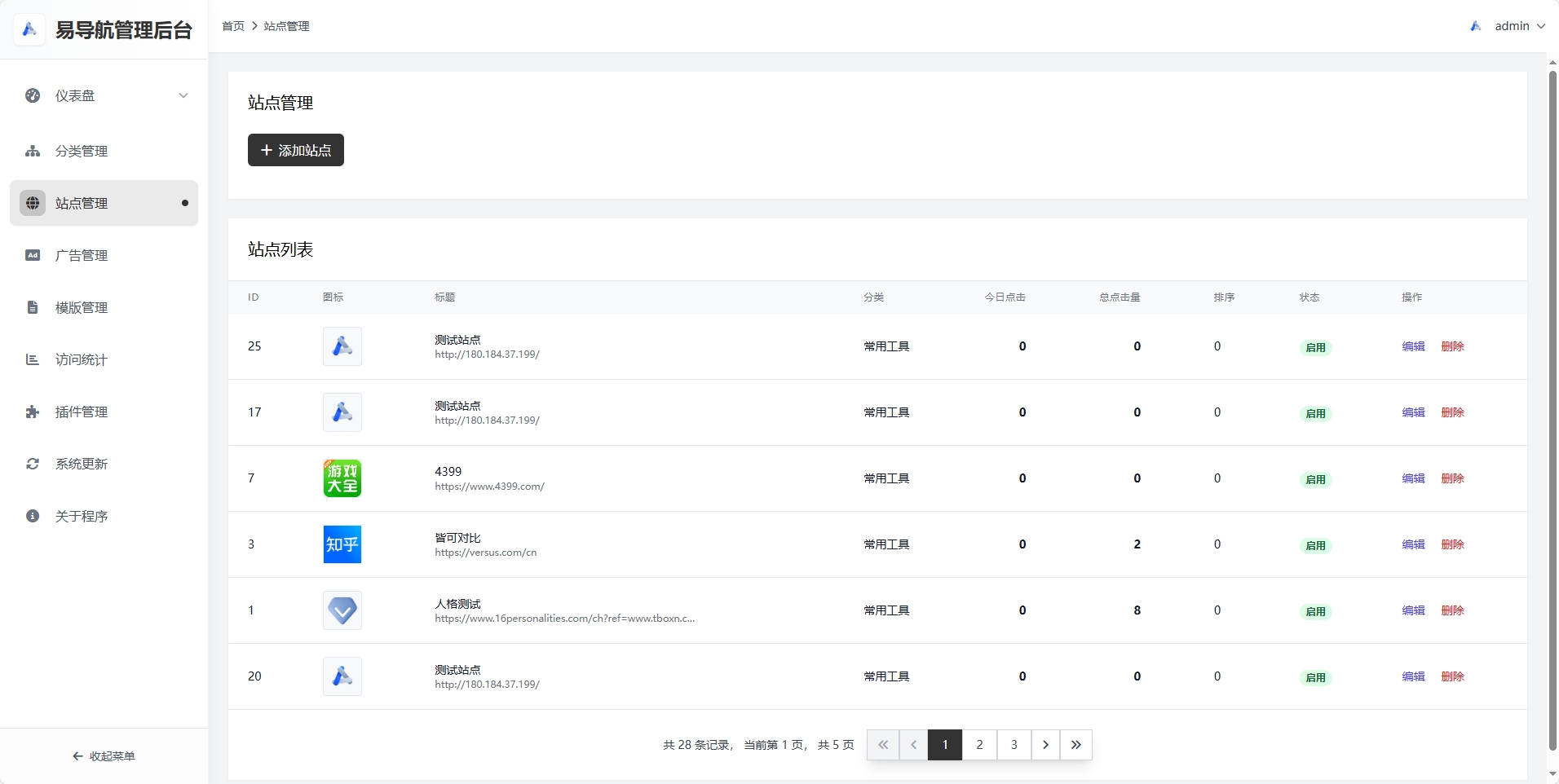The height and width of the screenshot is (784, 1559).
Task: Click the system update refresh icon
Action: tap(33, 464)
